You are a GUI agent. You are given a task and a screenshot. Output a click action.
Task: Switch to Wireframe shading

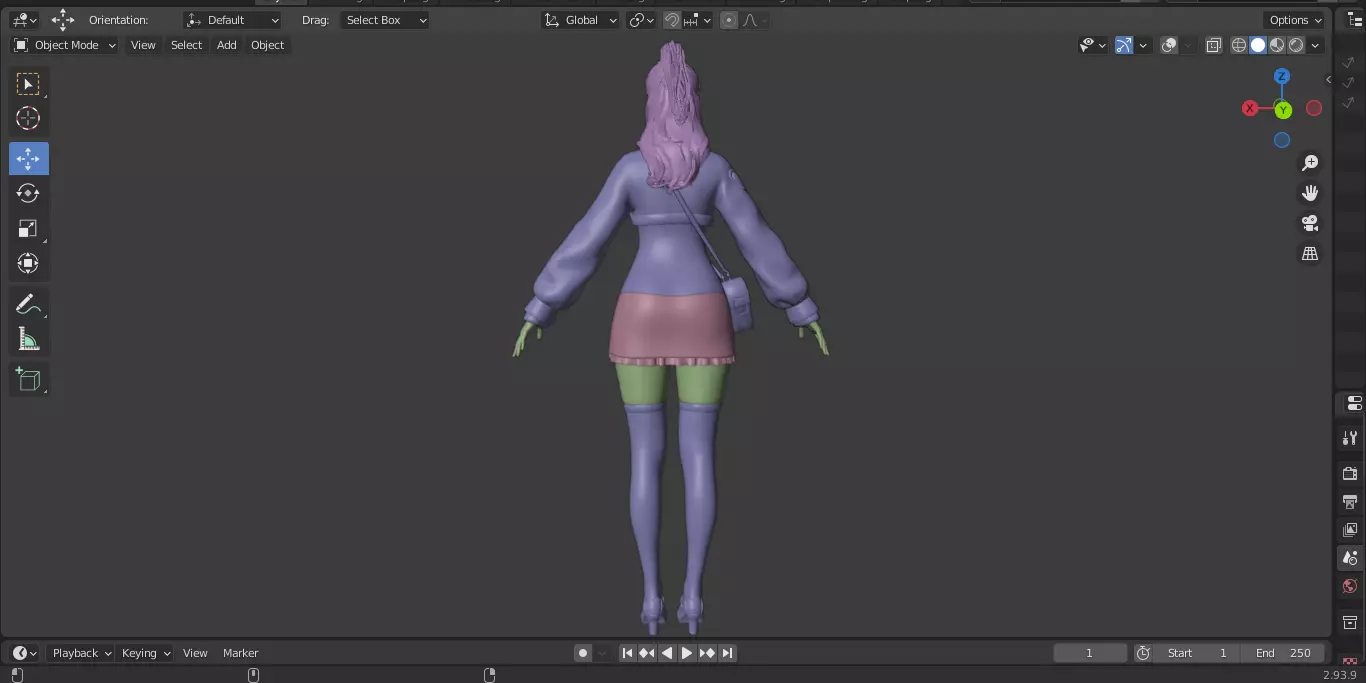pos(1239,45)
